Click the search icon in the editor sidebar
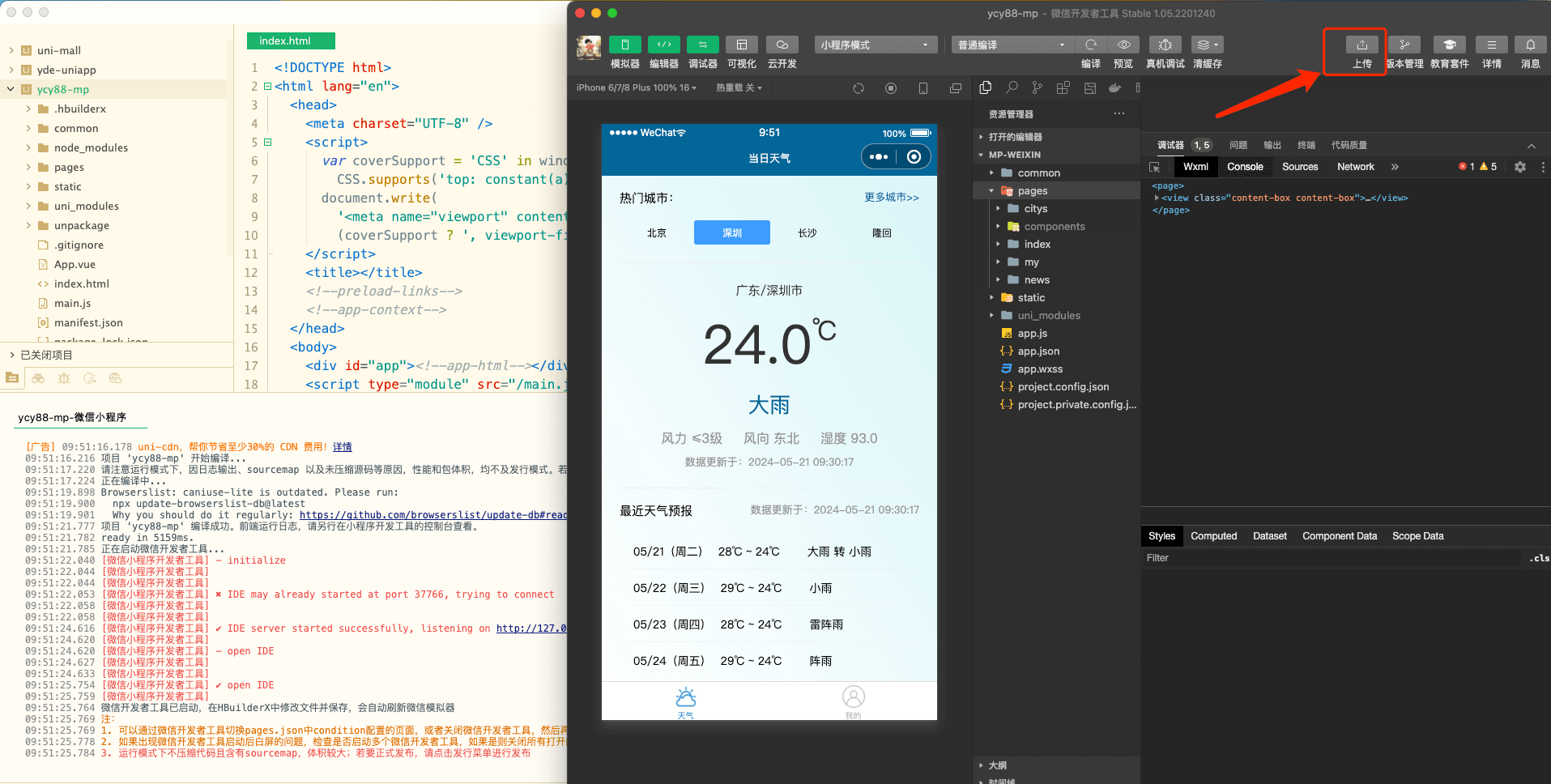Image resolution: width=1551 pixels, height=784 pixels. tap(1012, 87)
